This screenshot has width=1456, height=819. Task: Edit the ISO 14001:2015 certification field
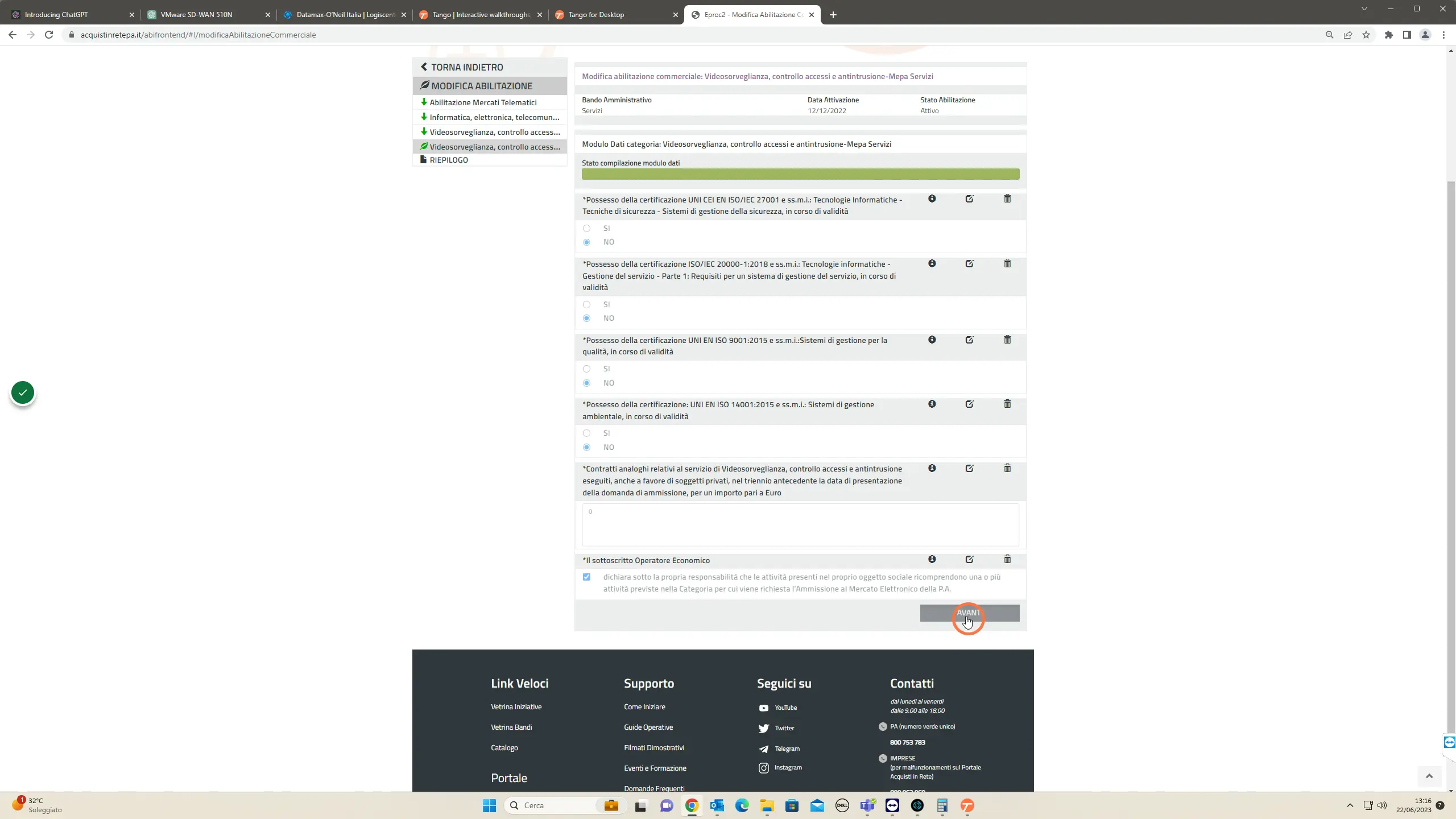tap(969, 404)
